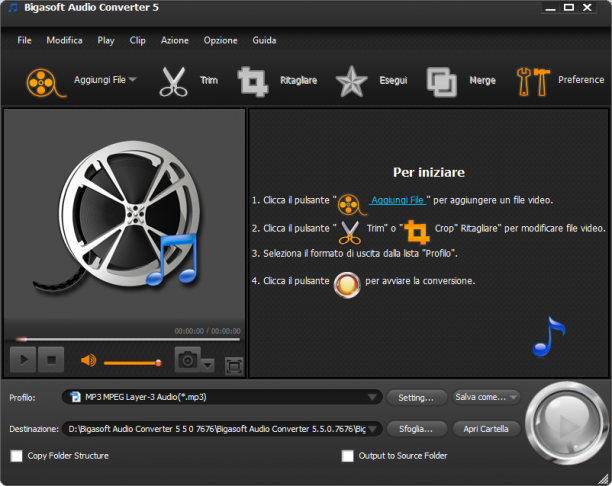
Task: Click the speaker volume mute icon
Action: [88, 360]
